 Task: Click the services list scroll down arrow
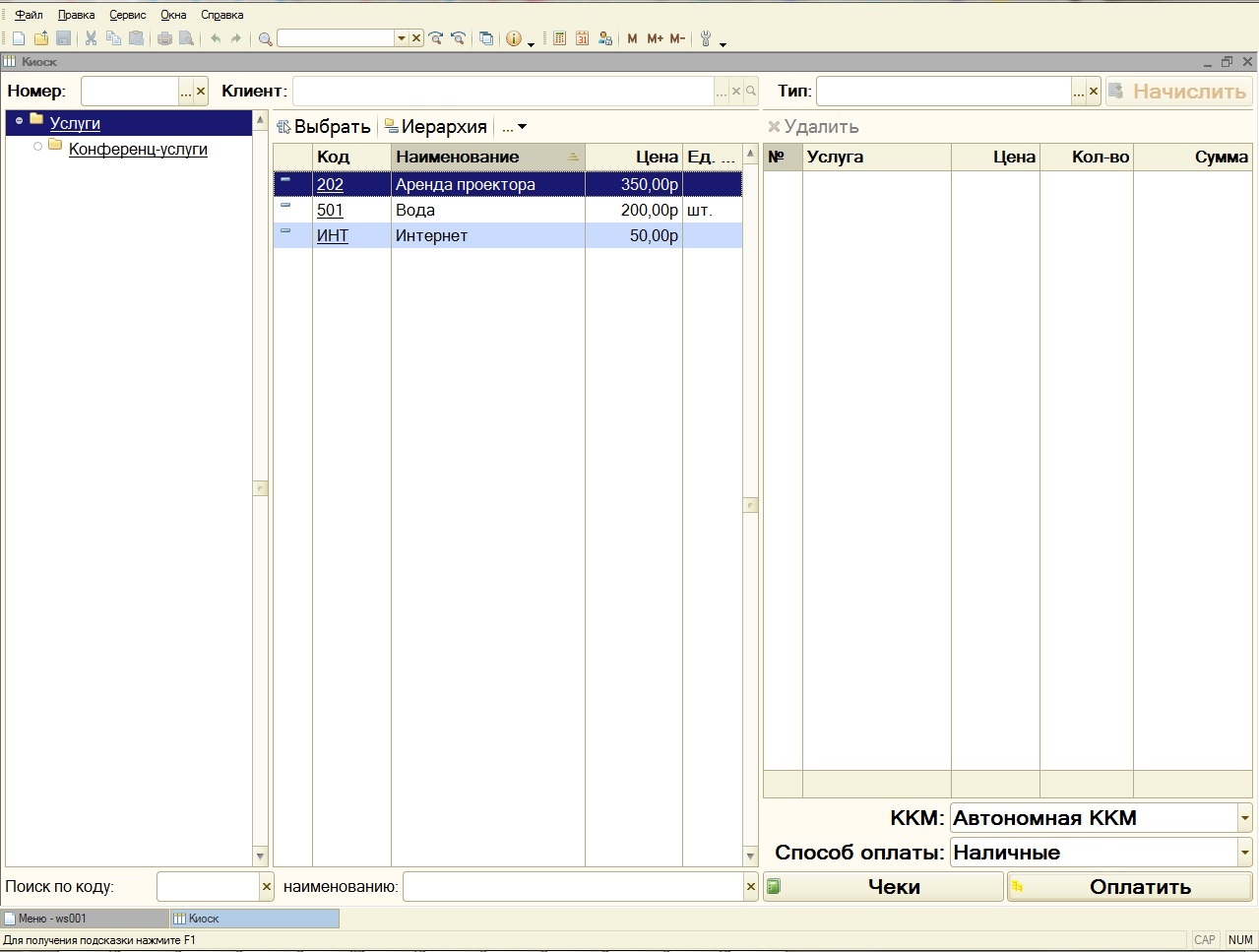(750, 857)
